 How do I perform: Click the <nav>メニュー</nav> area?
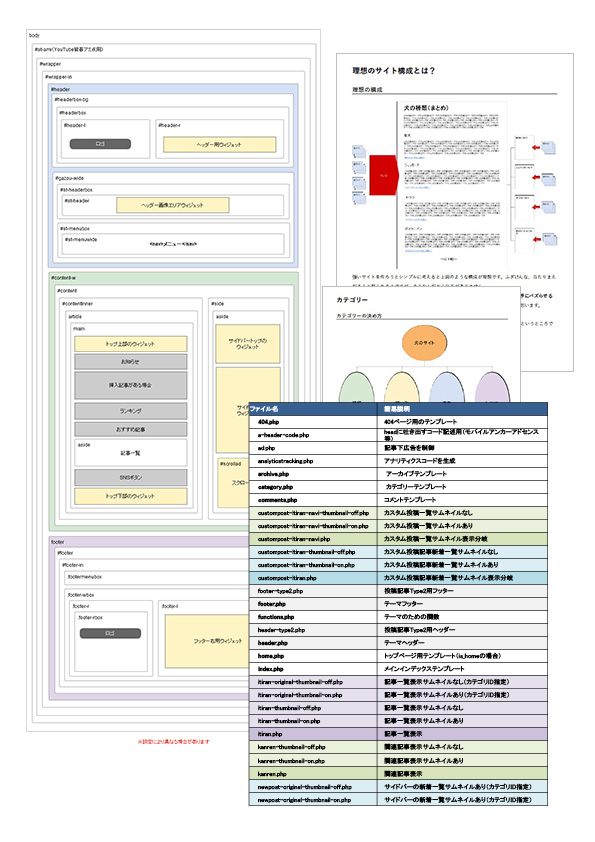tap(173, 244)
